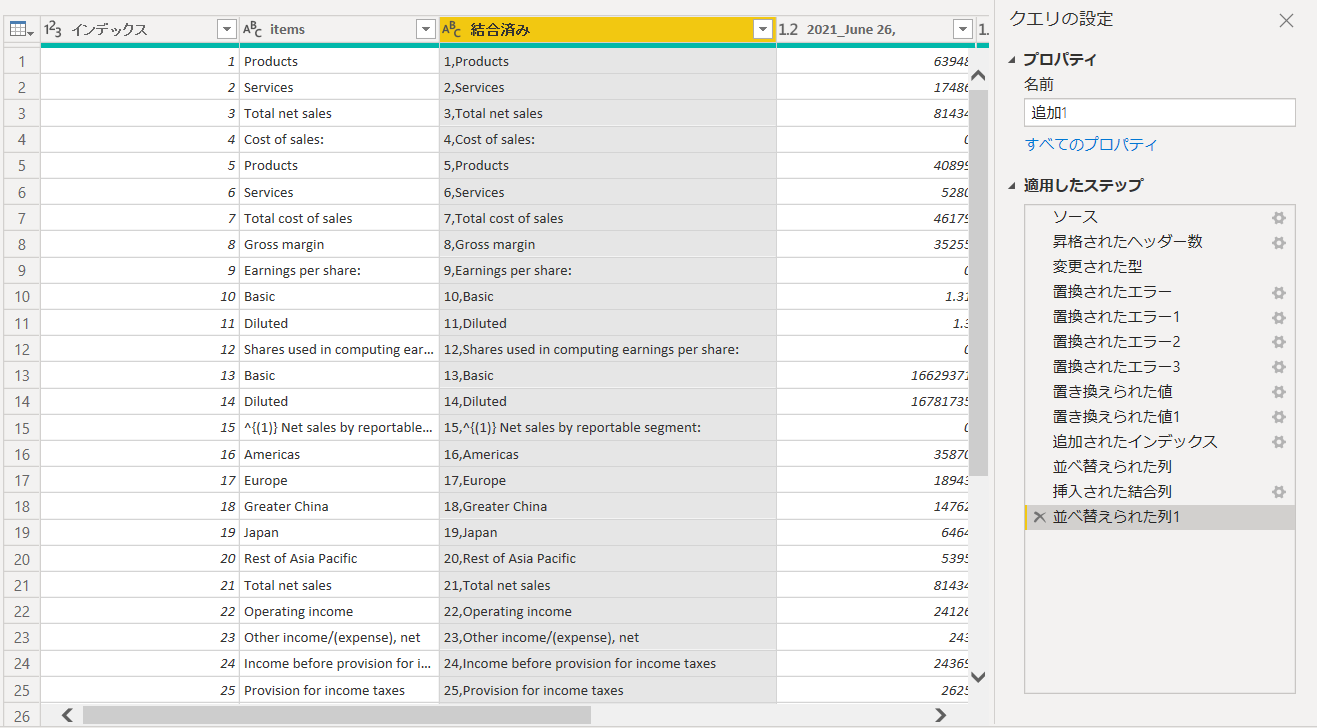The width and height of the screenshot is (1317, 728).
Task: Open filter dropdown for インデックス column
Action: (226, 30)
